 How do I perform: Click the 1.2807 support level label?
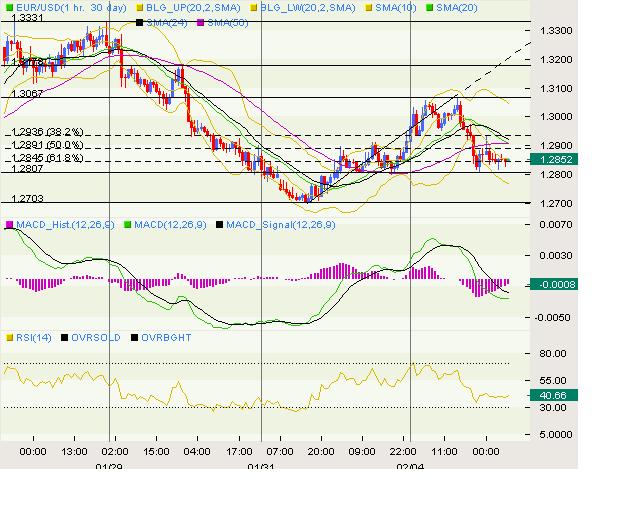[27, 168]
